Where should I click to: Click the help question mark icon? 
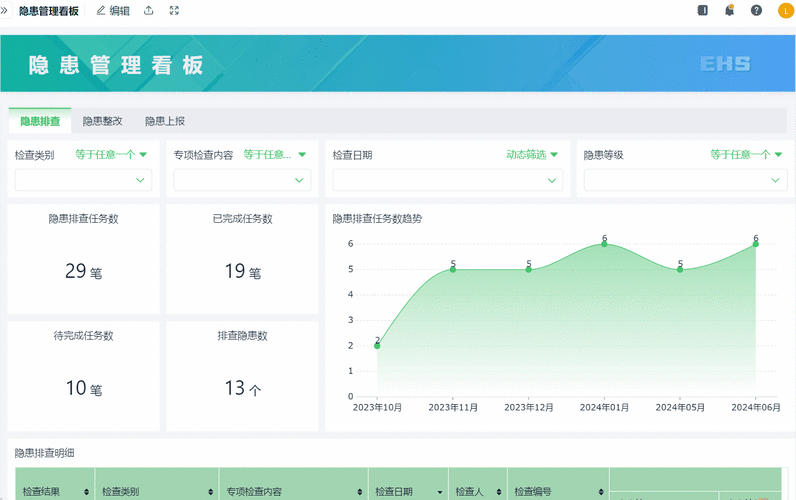click(x=756, y=10)
